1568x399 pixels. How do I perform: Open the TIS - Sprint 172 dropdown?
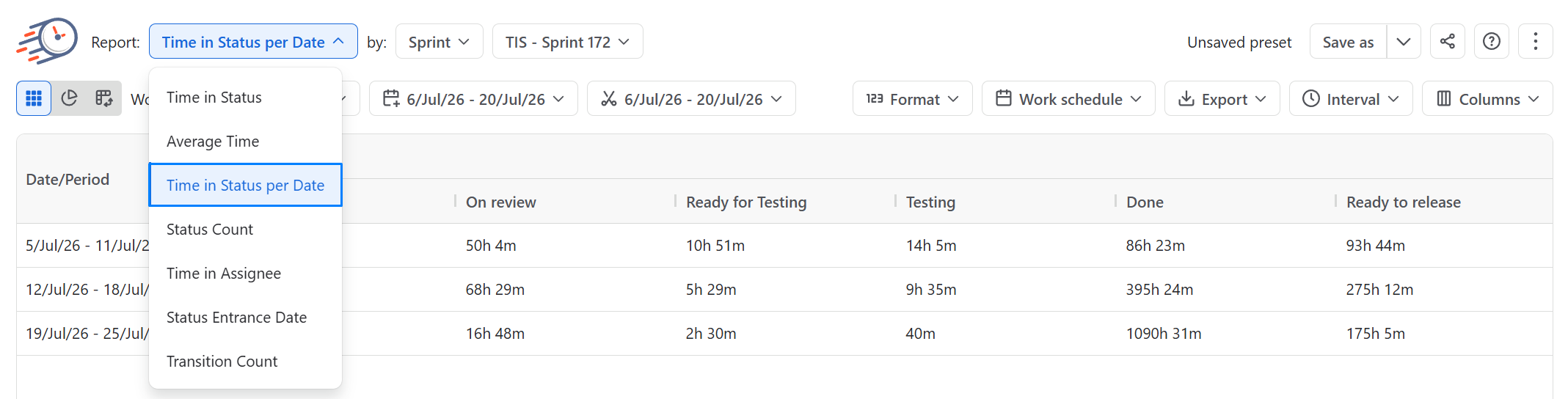coord(567,41)
